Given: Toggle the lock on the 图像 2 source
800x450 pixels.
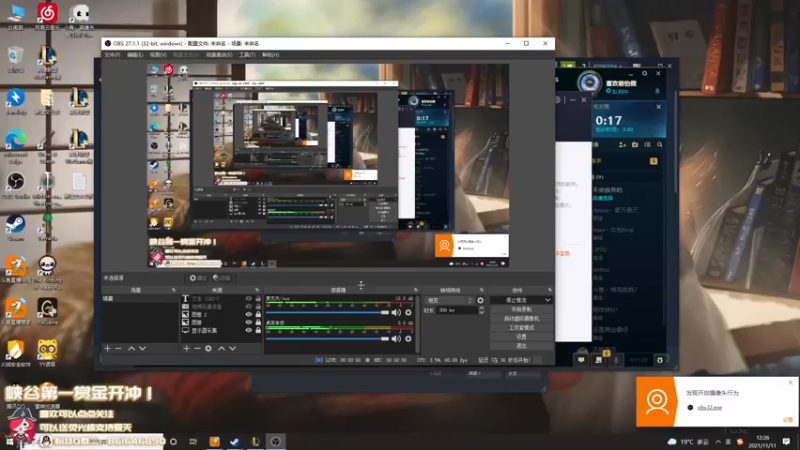Looking at the screenshot, I should 258,315.
